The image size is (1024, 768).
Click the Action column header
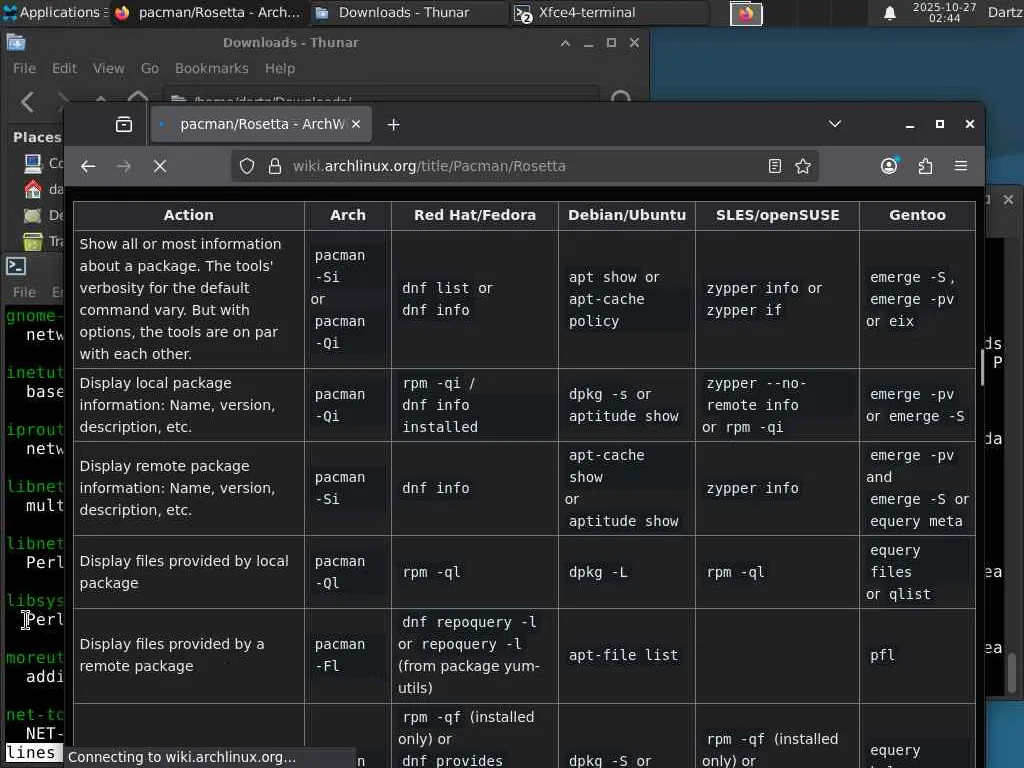[x=189, y=216]
